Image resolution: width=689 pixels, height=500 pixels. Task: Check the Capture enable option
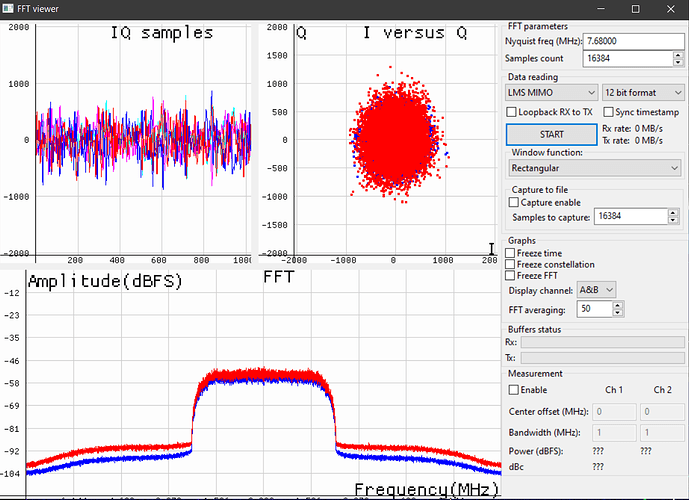tap(513, 202)
